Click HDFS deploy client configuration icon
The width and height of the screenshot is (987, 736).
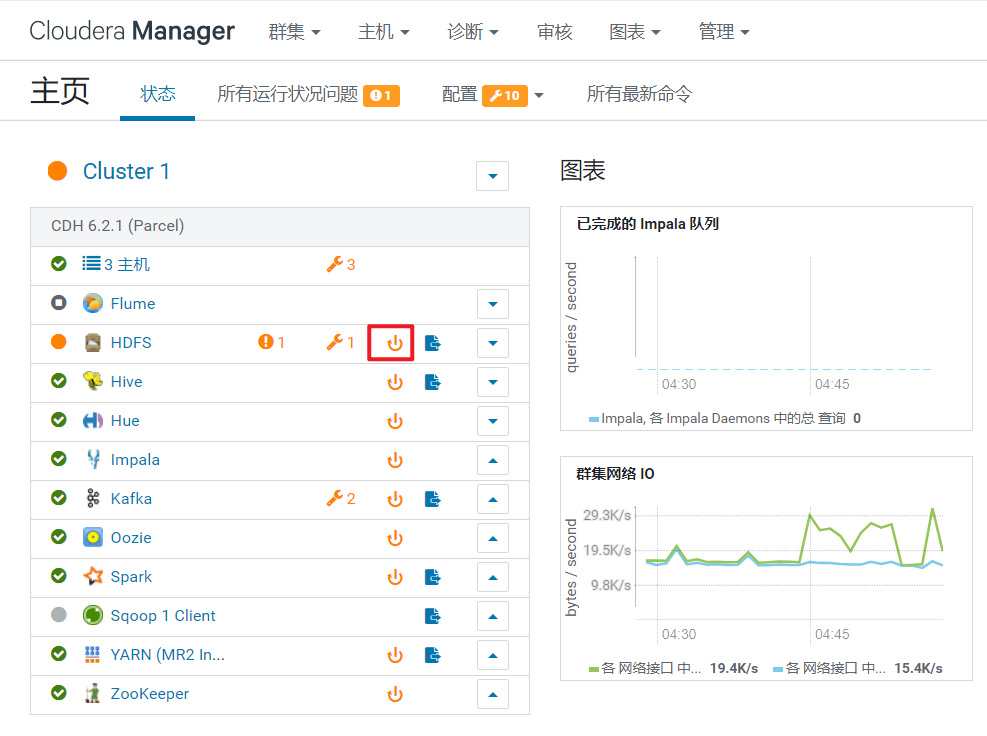pyautogui.click(x=432, y=343)
